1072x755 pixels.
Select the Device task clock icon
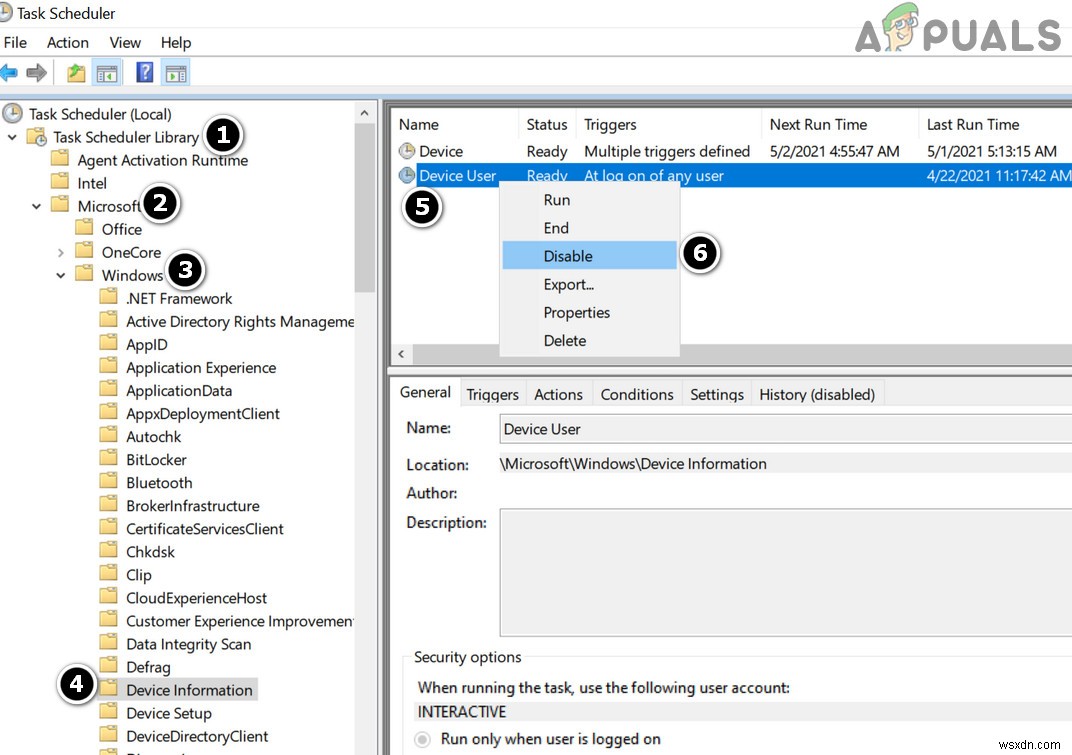407,151
